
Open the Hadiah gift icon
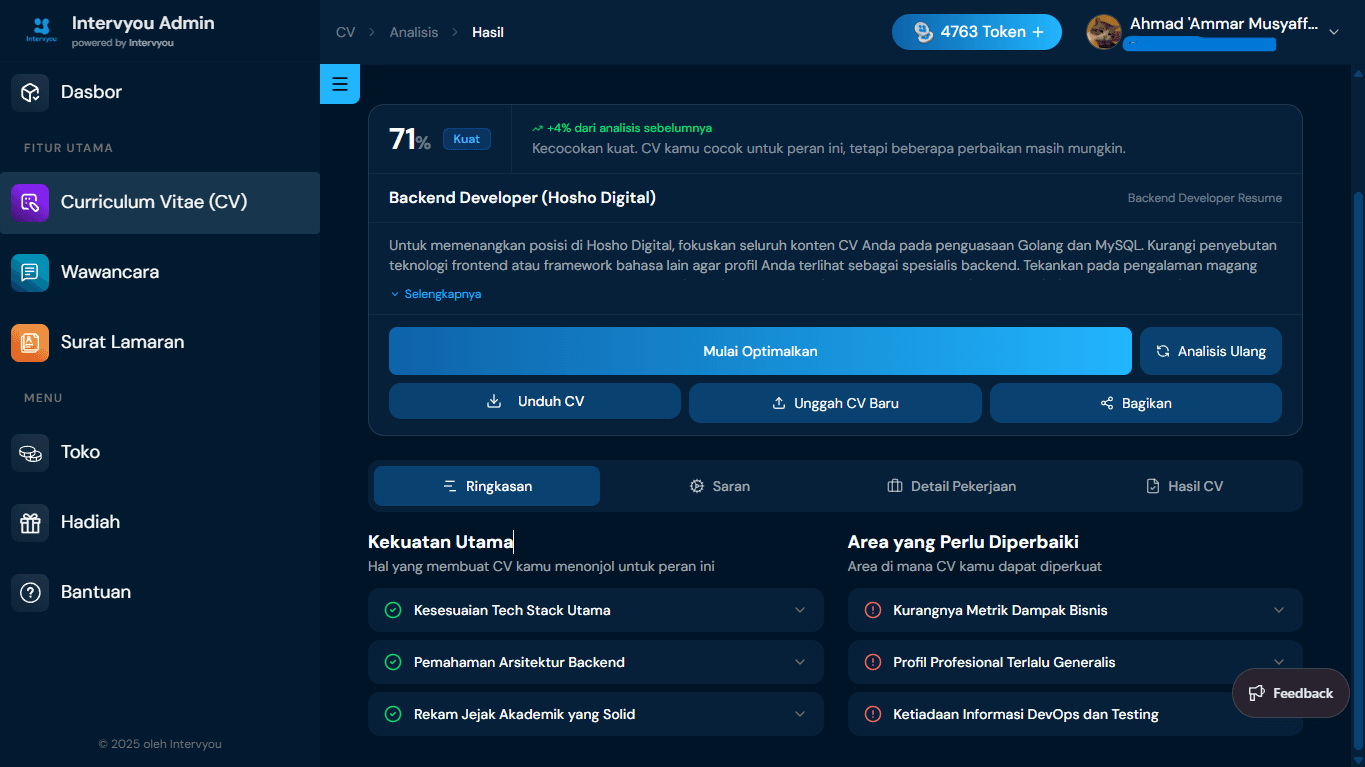30,522
